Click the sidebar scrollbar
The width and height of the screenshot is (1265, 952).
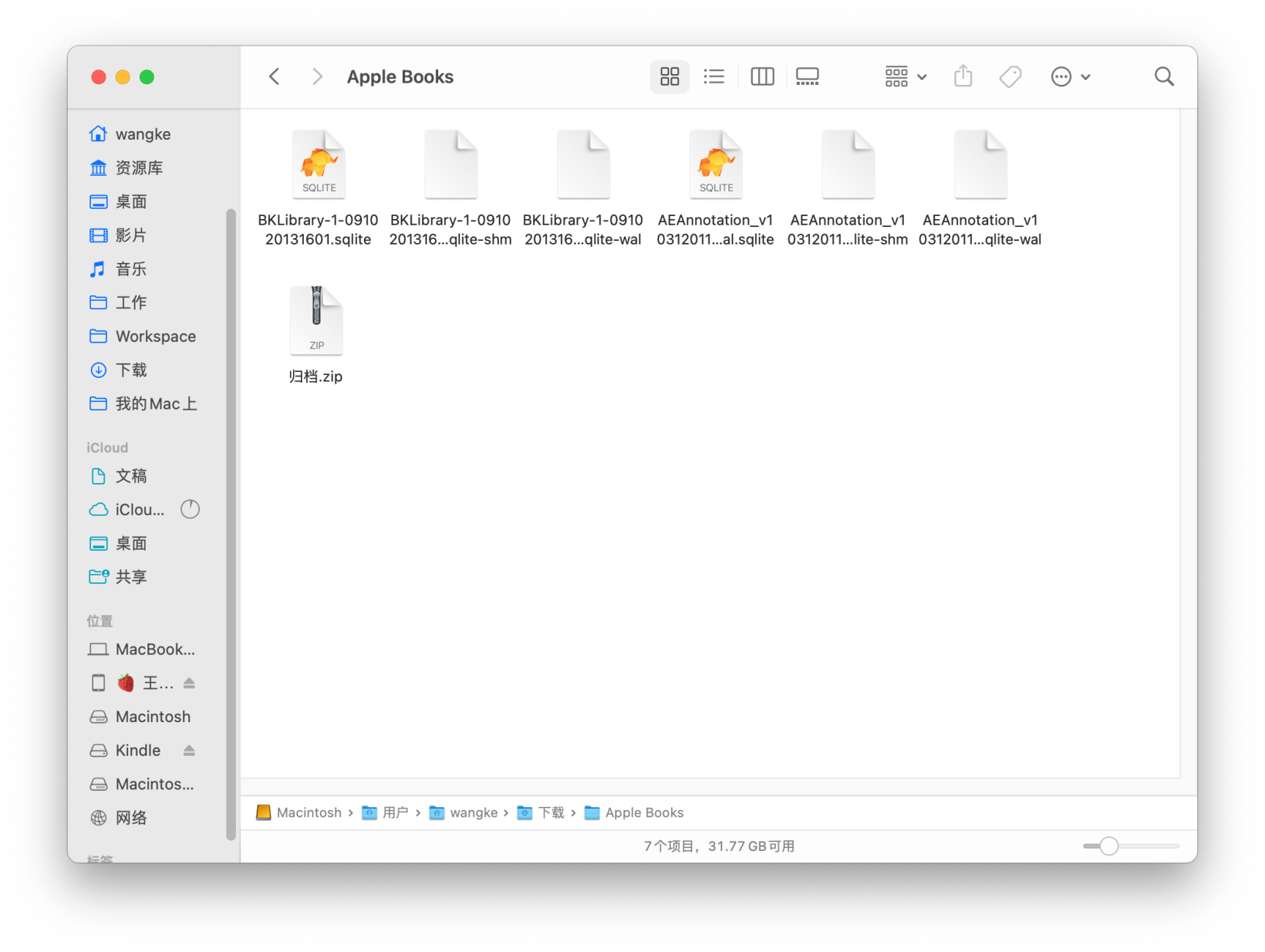(x=231, y=525)
